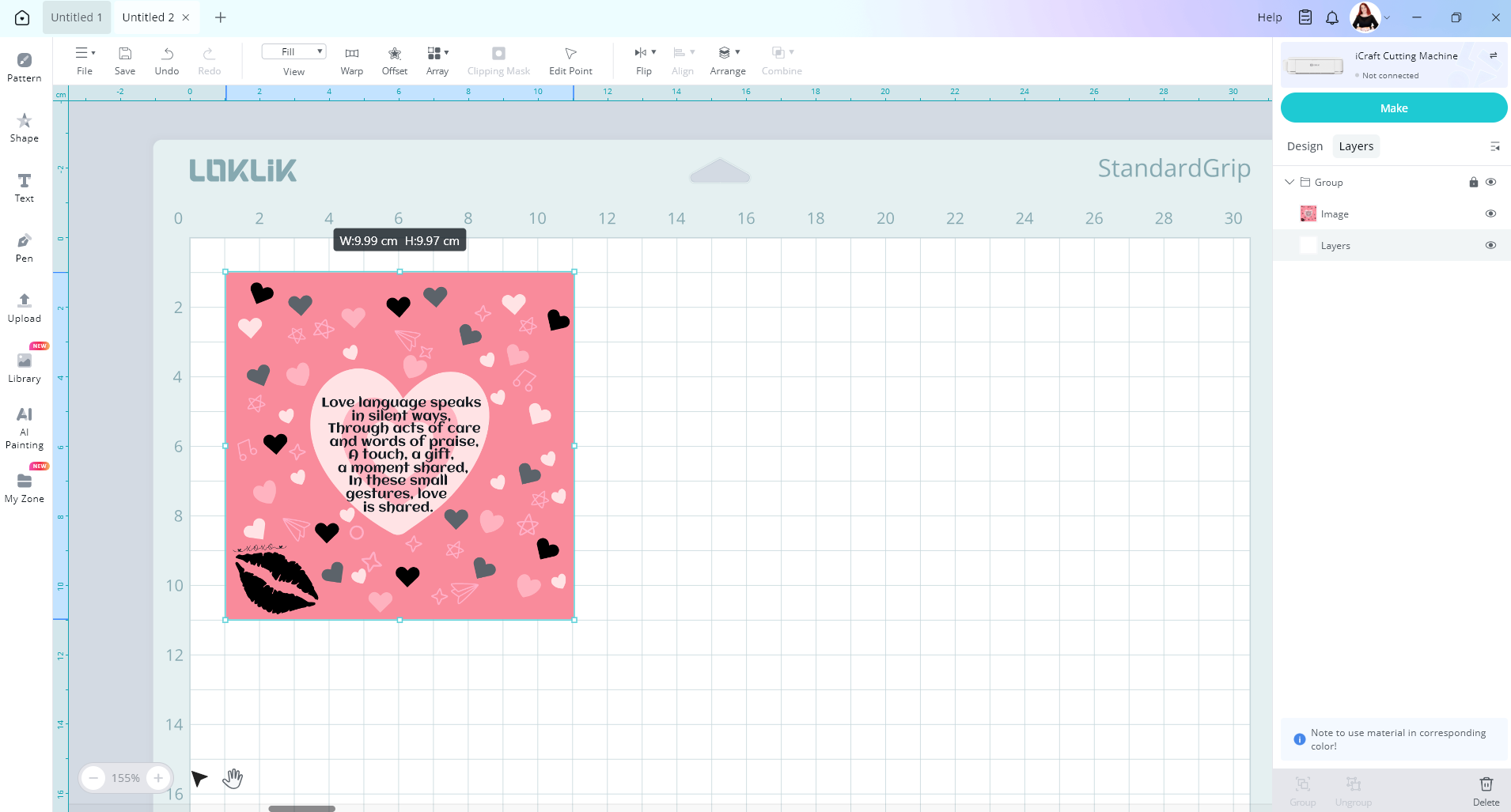This screenshot has width=1511, height=812.
Task: Open the Upload panel
Action: click(x=25, y=308)
